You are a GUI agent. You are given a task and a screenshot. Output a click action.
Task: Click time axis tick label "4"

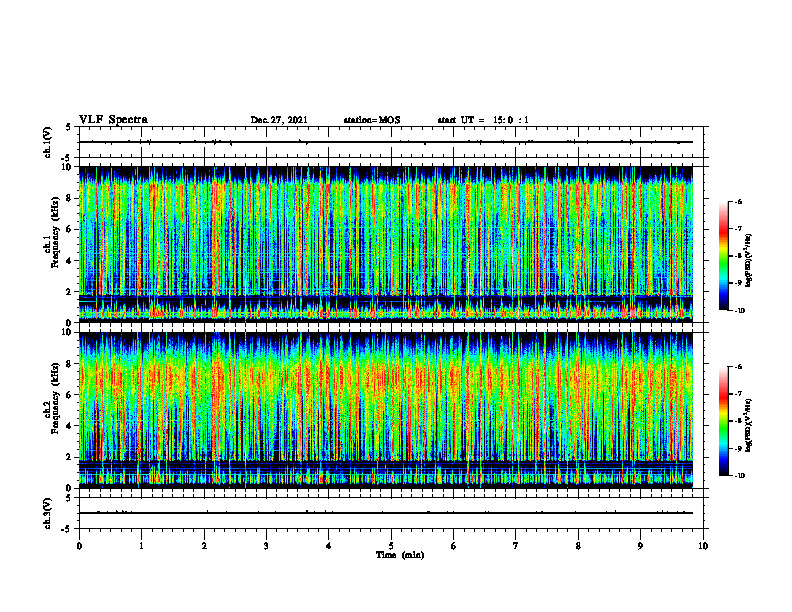(329, 546)
